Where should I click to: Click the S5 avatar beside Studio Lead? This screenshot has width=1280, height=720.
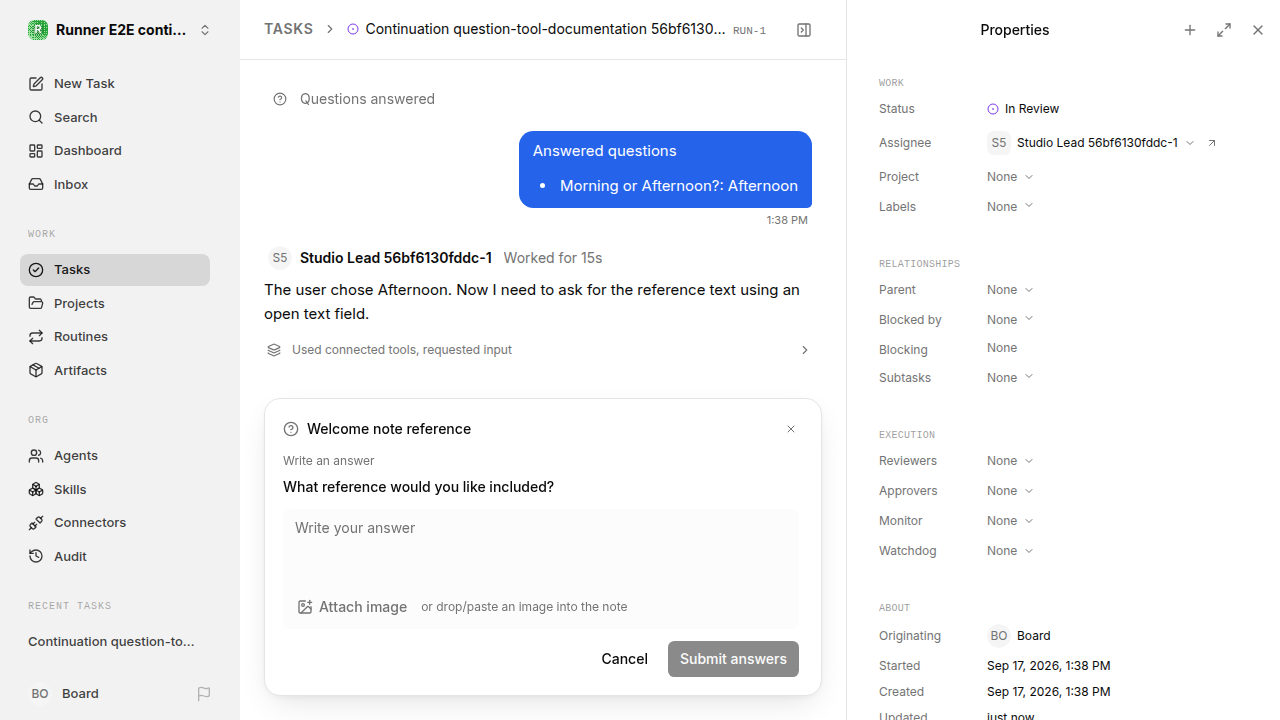[x=280, y=258]
